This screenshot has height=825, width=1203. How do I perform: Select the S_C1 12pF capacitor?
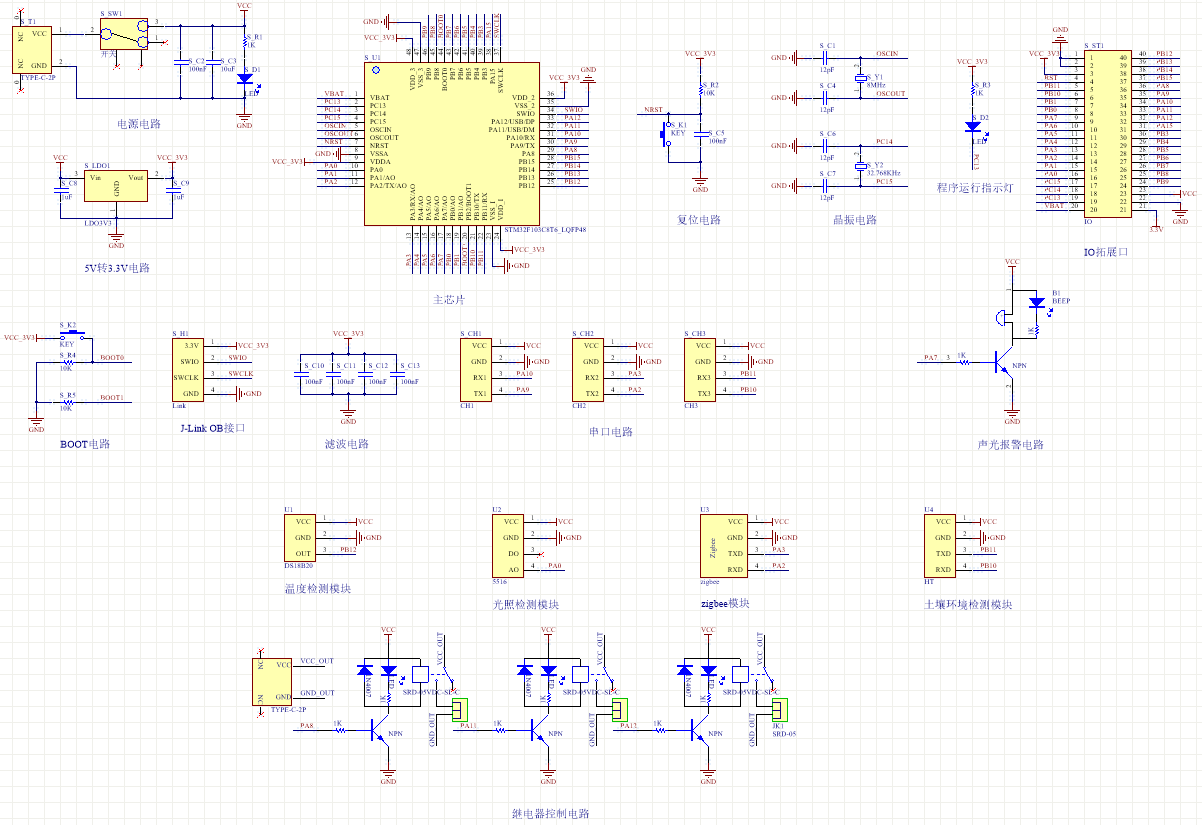826,58
